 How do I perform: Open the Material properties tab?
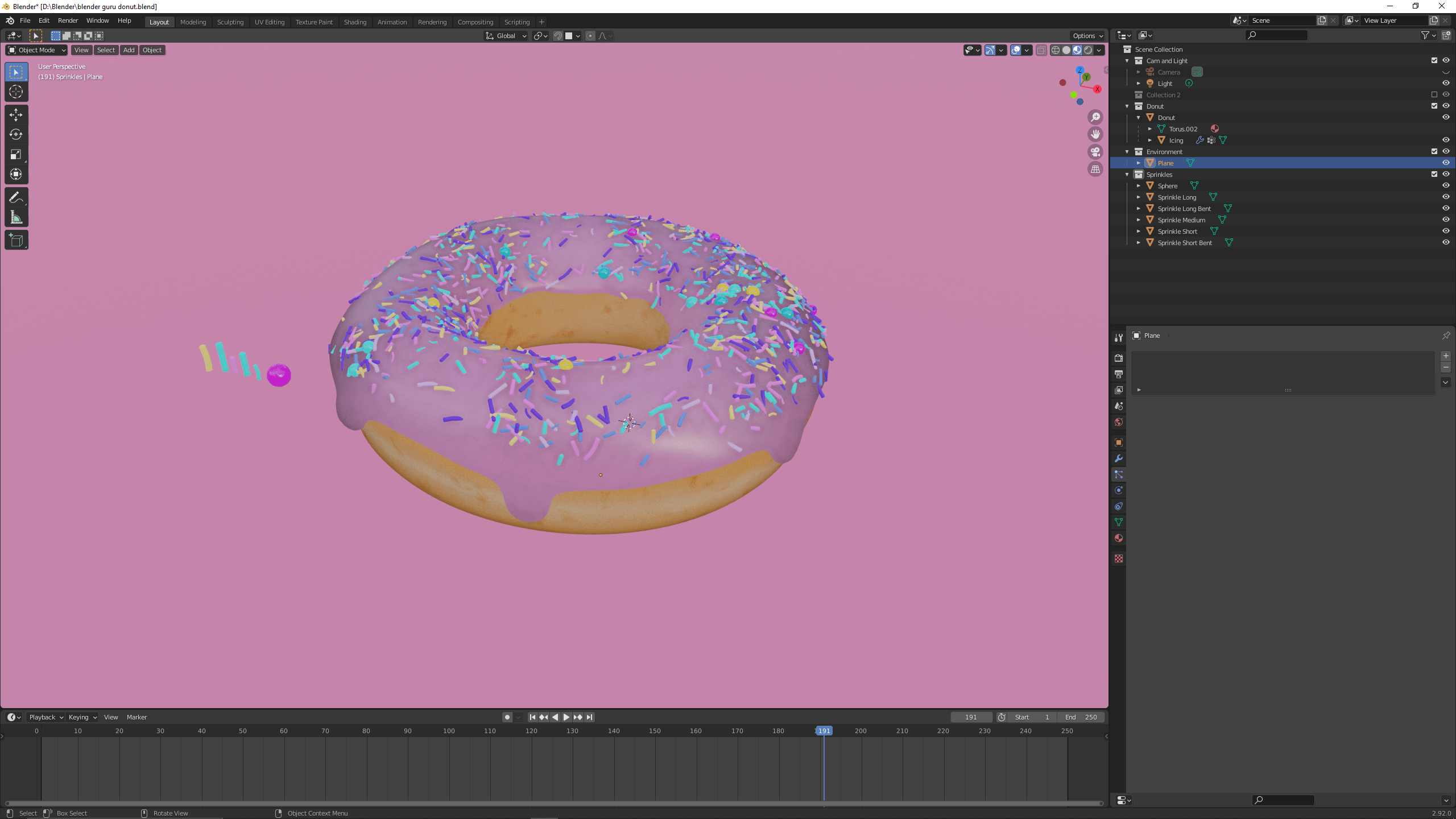pos(1119,537)
